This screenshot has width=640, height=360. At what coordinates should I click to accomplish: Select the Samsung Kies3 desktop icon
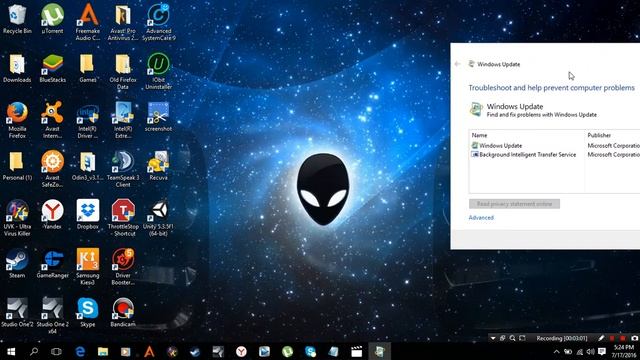tap(88, 267)
